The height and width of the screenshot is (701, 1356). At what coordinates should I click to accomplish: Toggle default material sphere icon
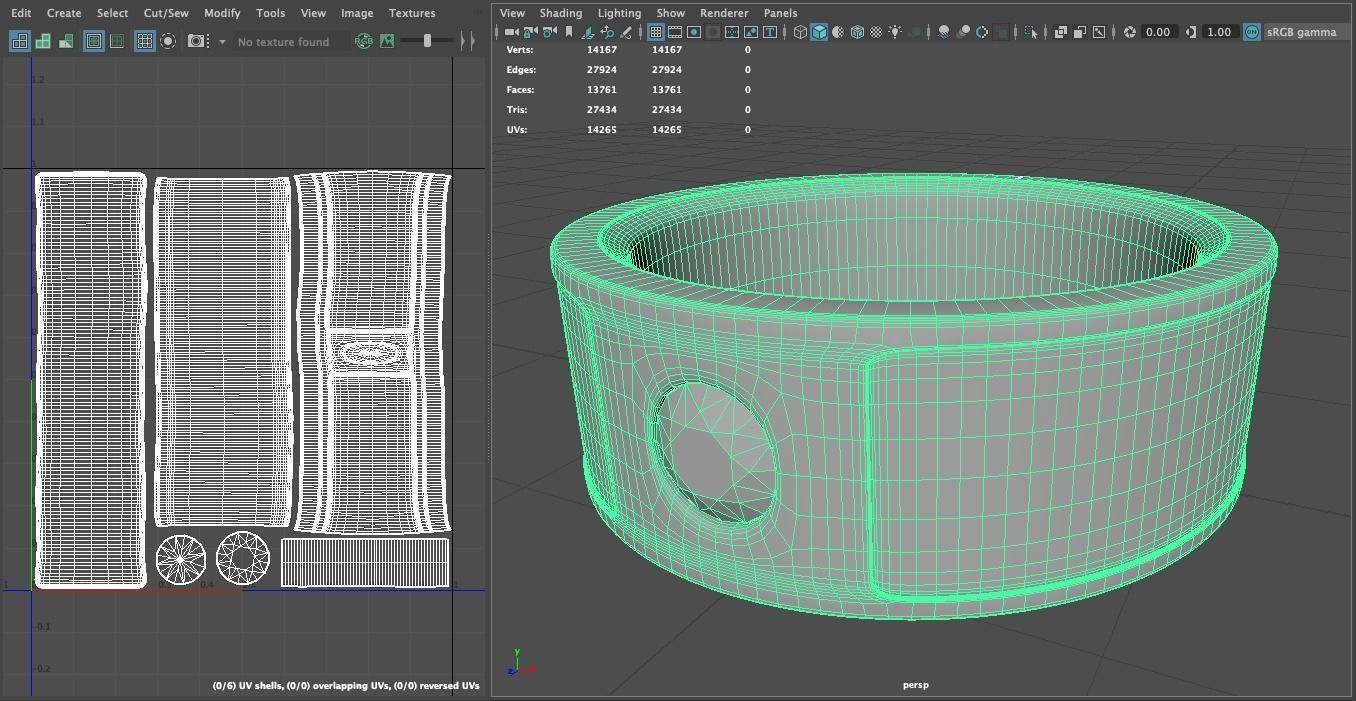[838, 32]
